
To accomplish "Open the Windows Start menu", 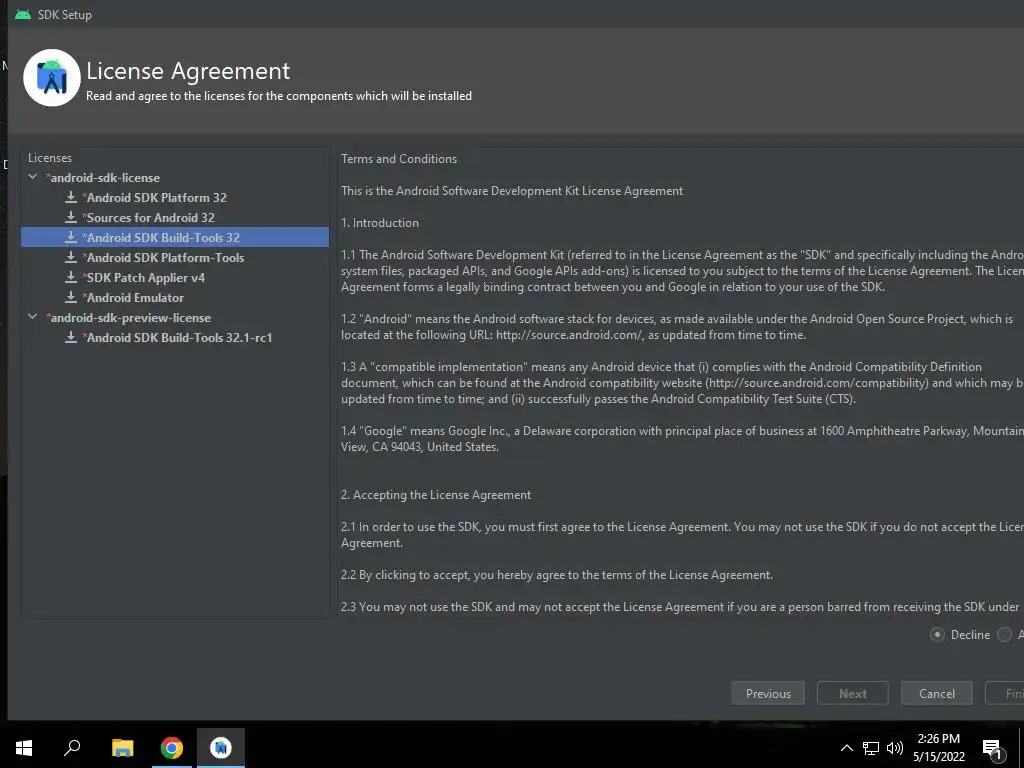I will click(24, 747).
